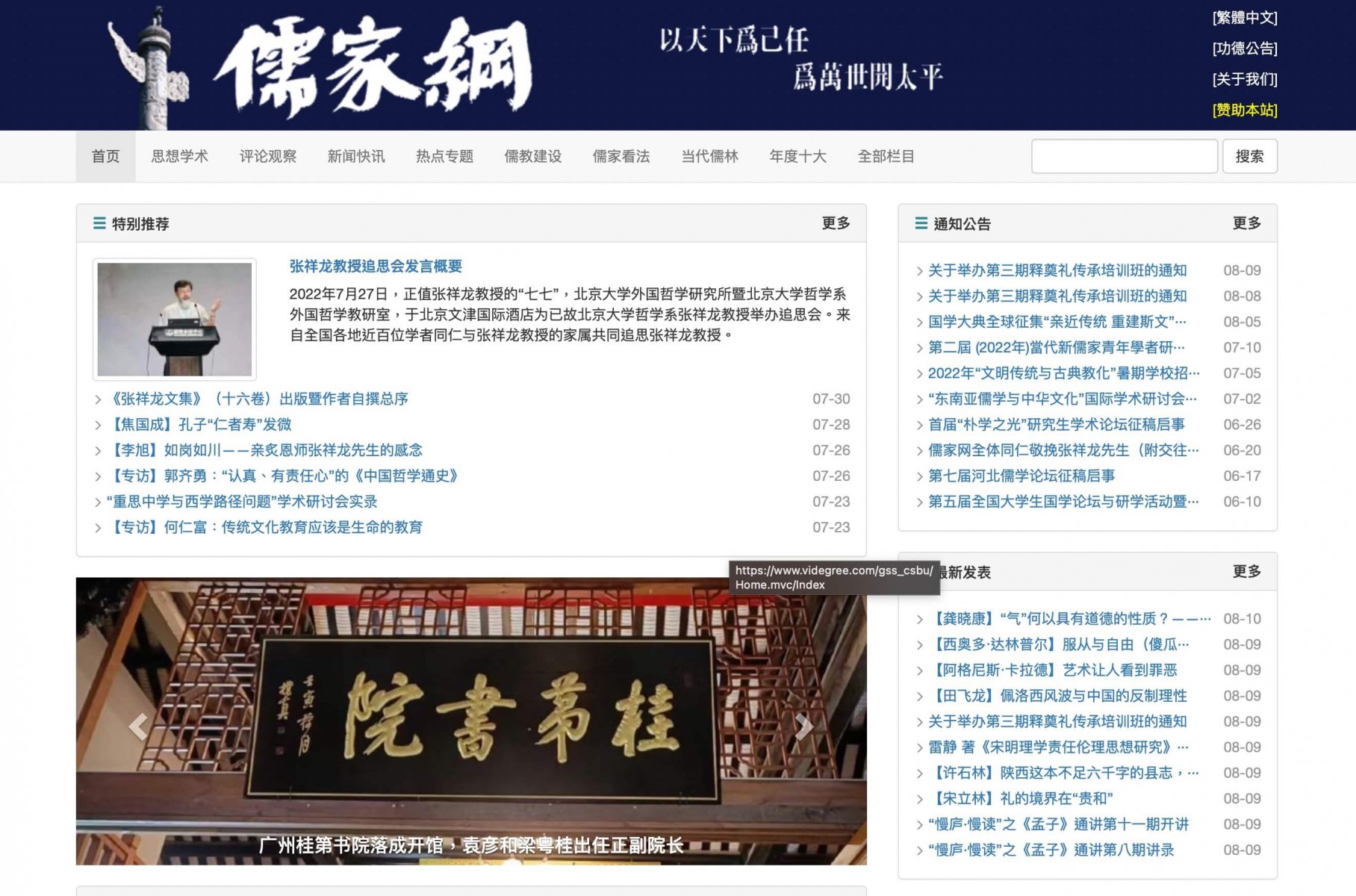1356x896 pixels.
Task: Open 张祥龙教授追思会发言概要 article title
Action: point(376,267)
